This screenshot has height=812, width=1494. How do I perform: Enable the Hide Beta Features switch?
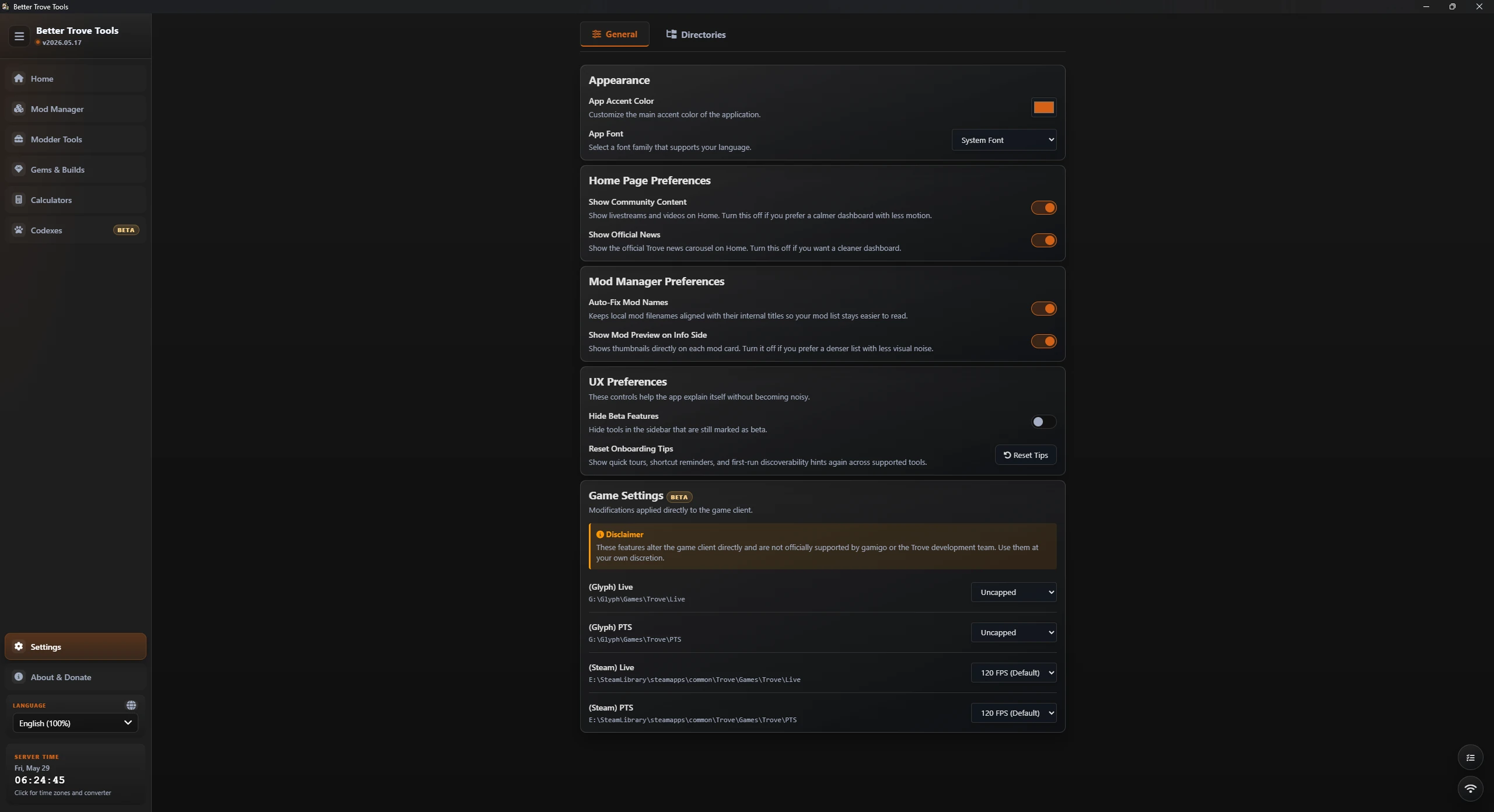pyautogui.click(x=1043, y=422)
